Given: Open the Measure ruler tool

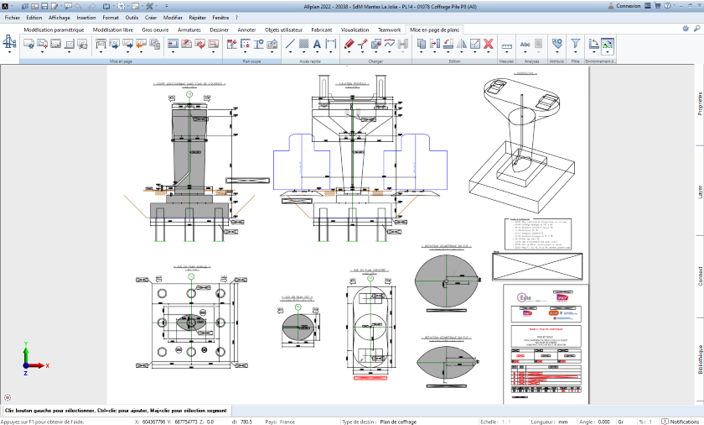Looking at the screenshot, I should click(506, 45).
